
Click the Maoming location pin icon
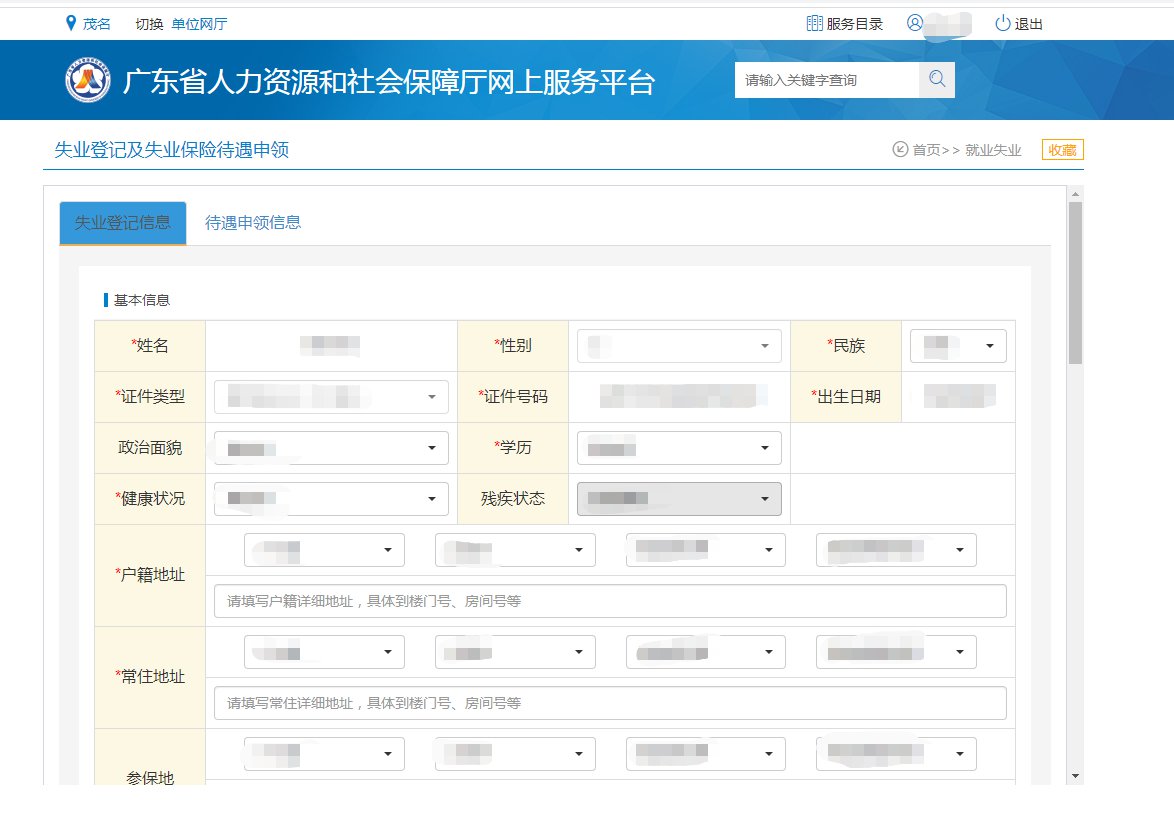click(70, 23)
